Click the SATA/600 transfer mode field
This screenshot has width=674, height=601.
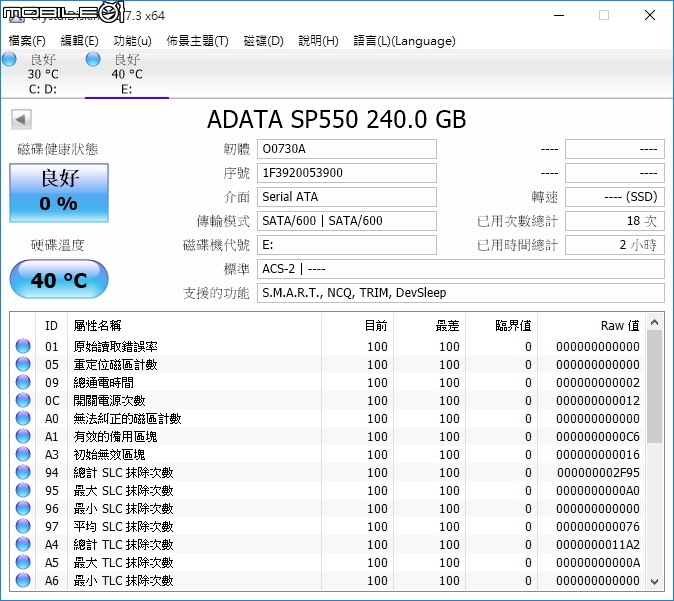(346, 221)
